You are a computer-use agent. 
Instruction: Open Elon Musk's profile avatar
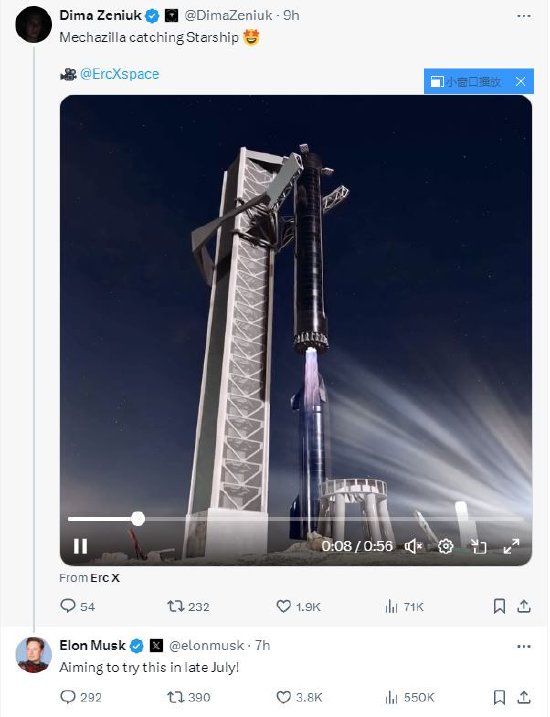(x=34, y=654)
